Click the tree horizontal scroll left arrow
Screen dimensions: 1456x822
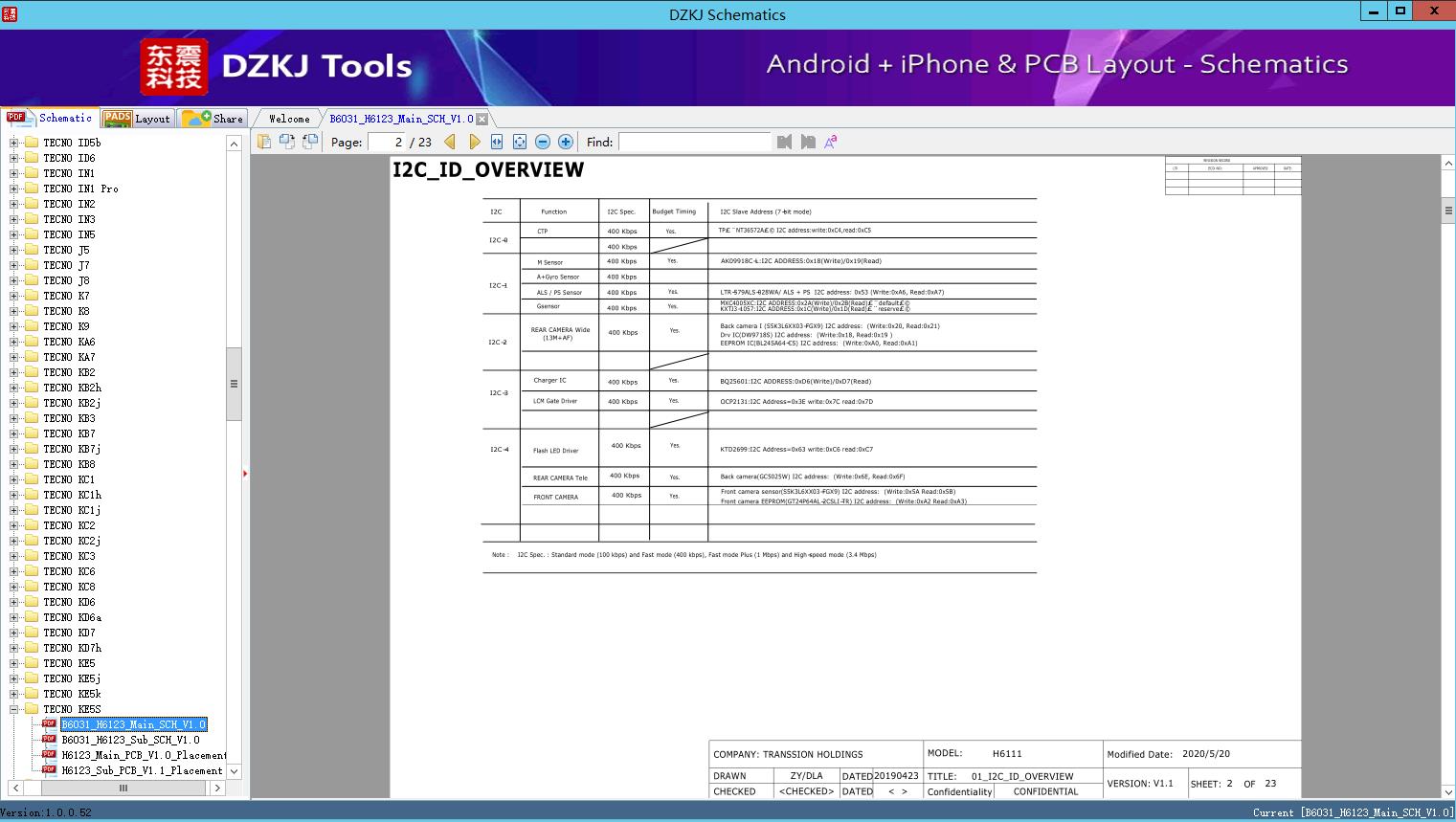tap(15, 788)
